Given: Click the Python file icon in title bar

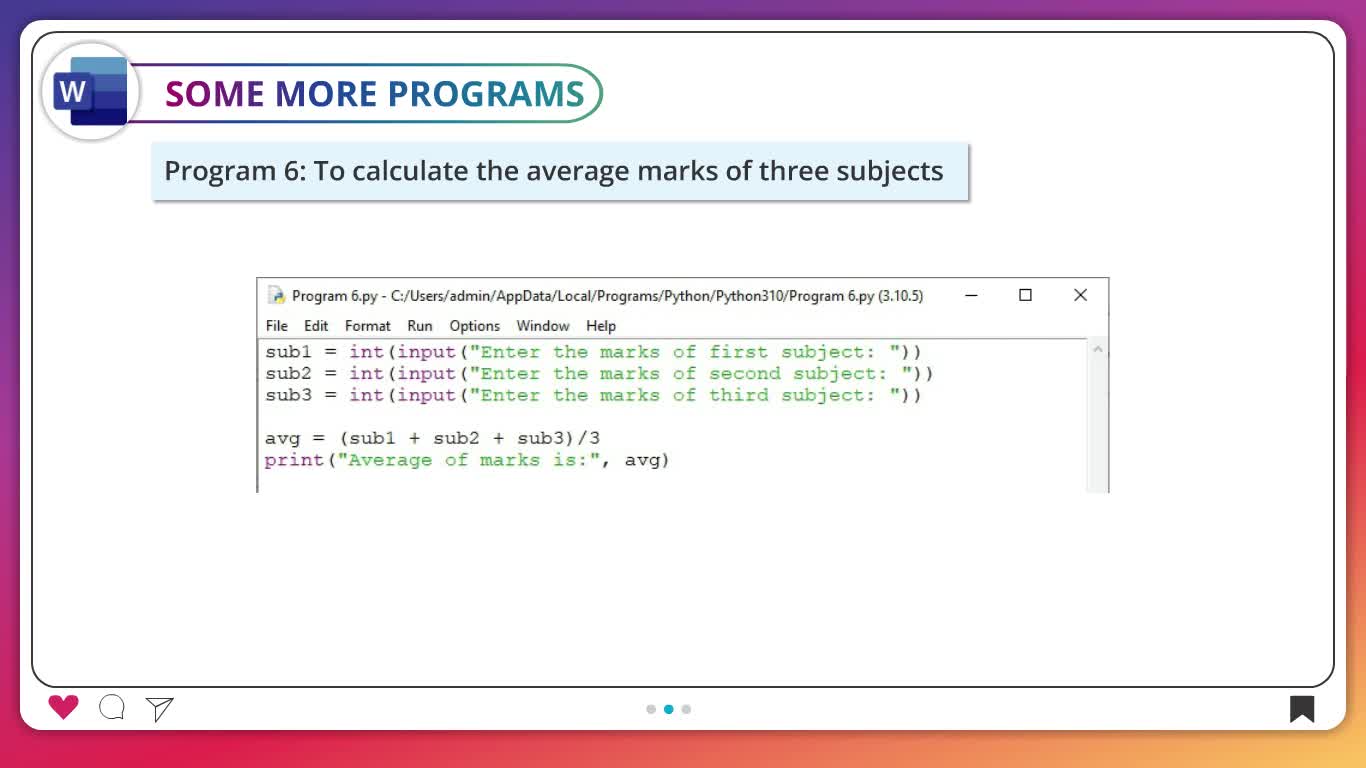Looking at the screenshot, I should pyautogui.click(x=276, y=296).
